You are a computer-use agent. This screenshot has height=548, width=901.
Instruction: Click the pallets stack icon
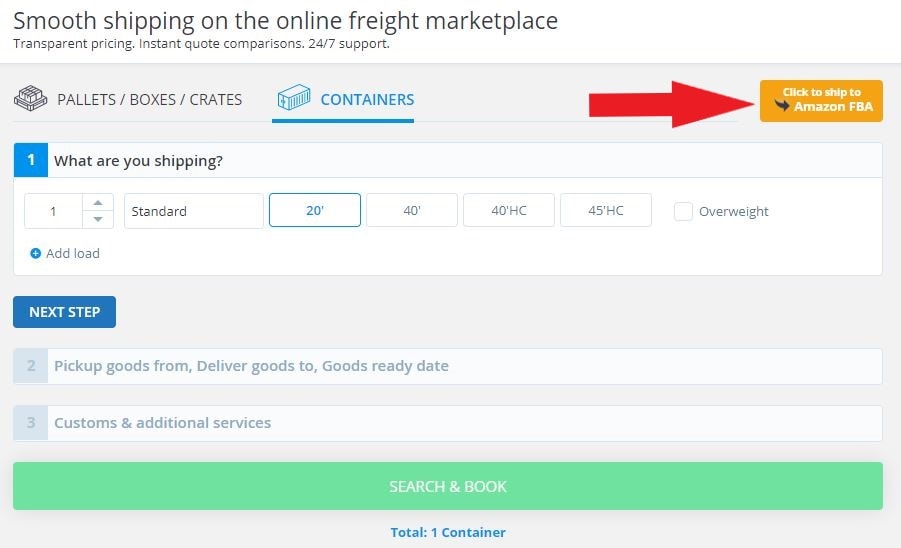coord(30,99)
